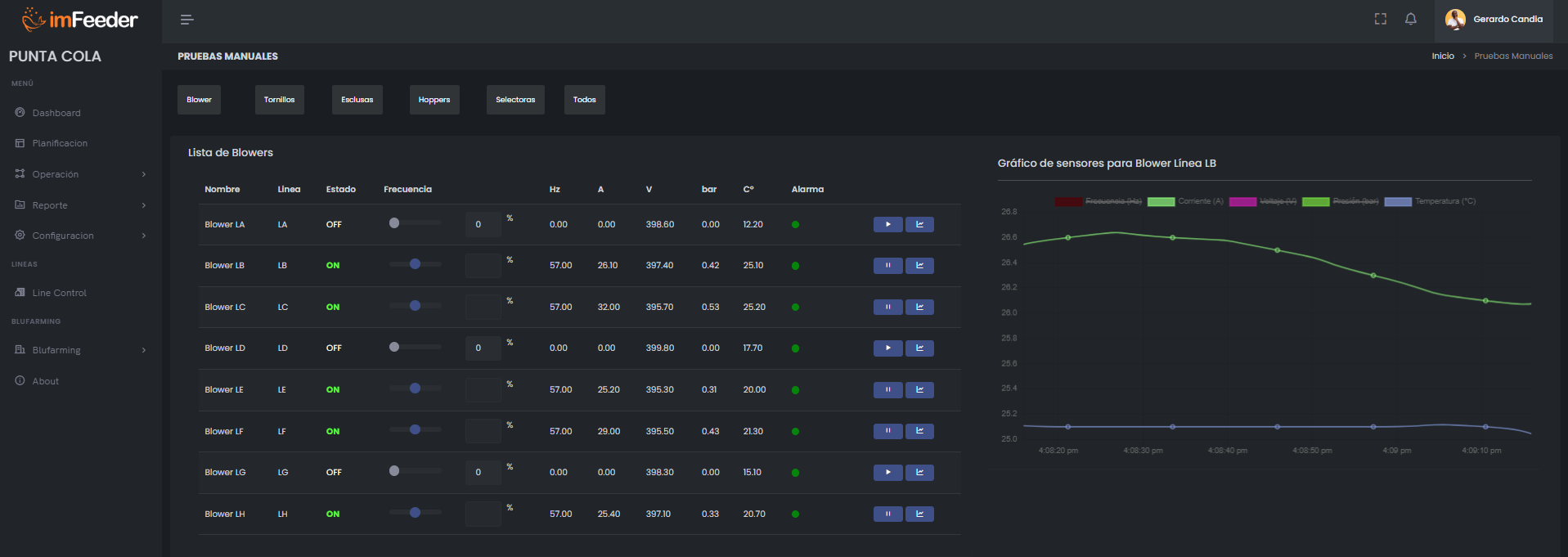Switch to the Todos tab
This screenshot has width=1568, height=557.
click(585, 100)
